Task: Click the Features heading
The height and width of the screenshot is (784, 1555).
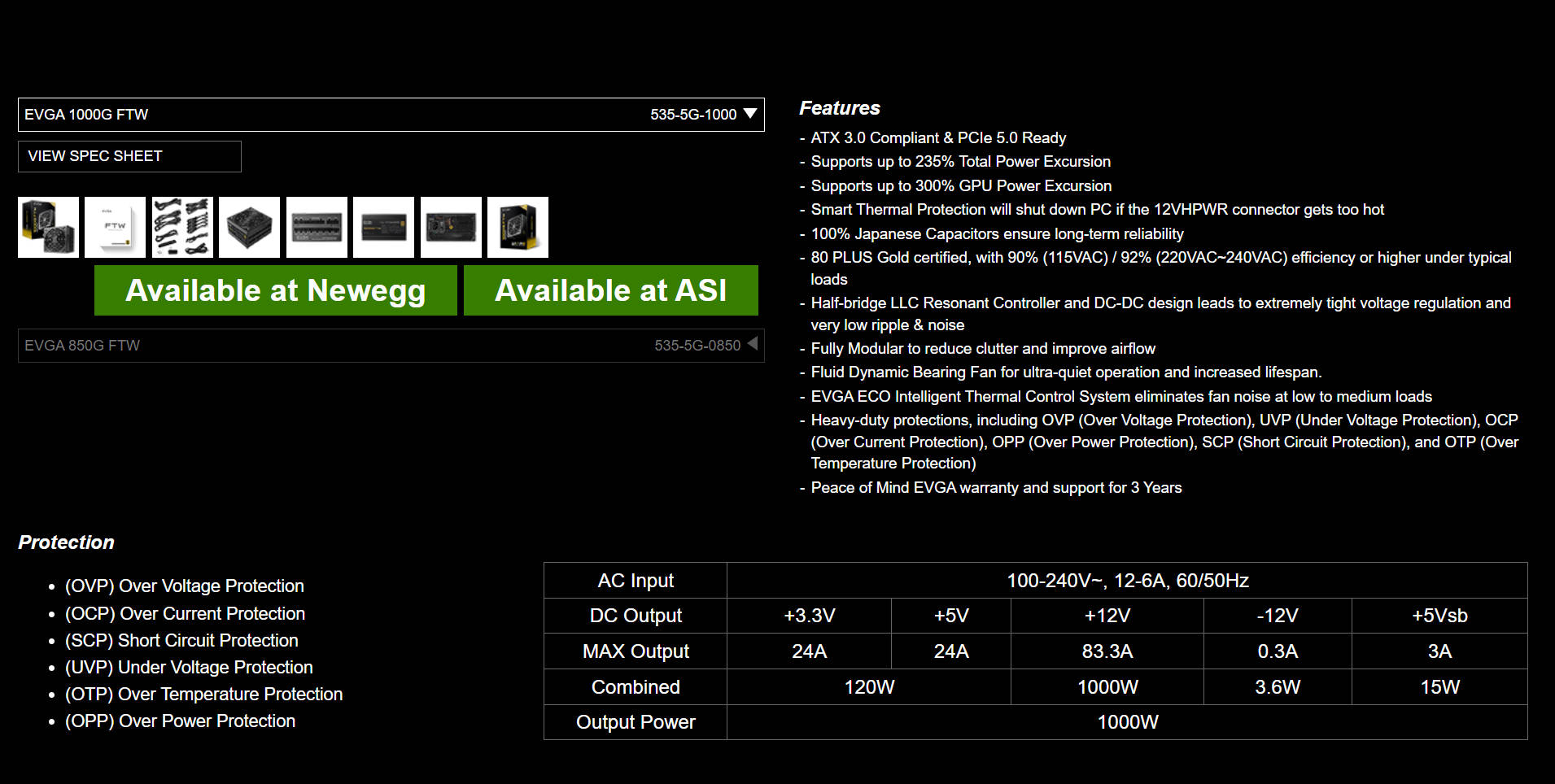Action: 840,108
